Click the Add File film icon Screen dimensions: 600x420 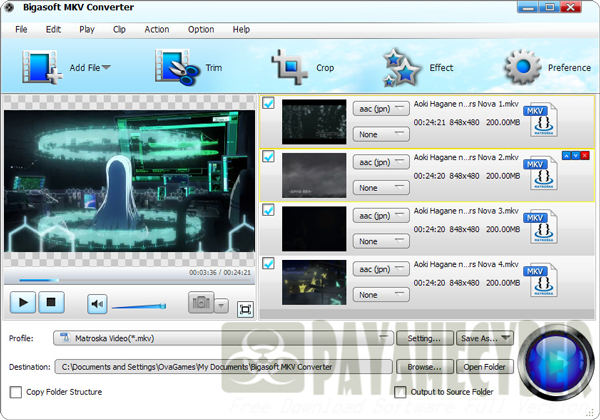(41, 67)
